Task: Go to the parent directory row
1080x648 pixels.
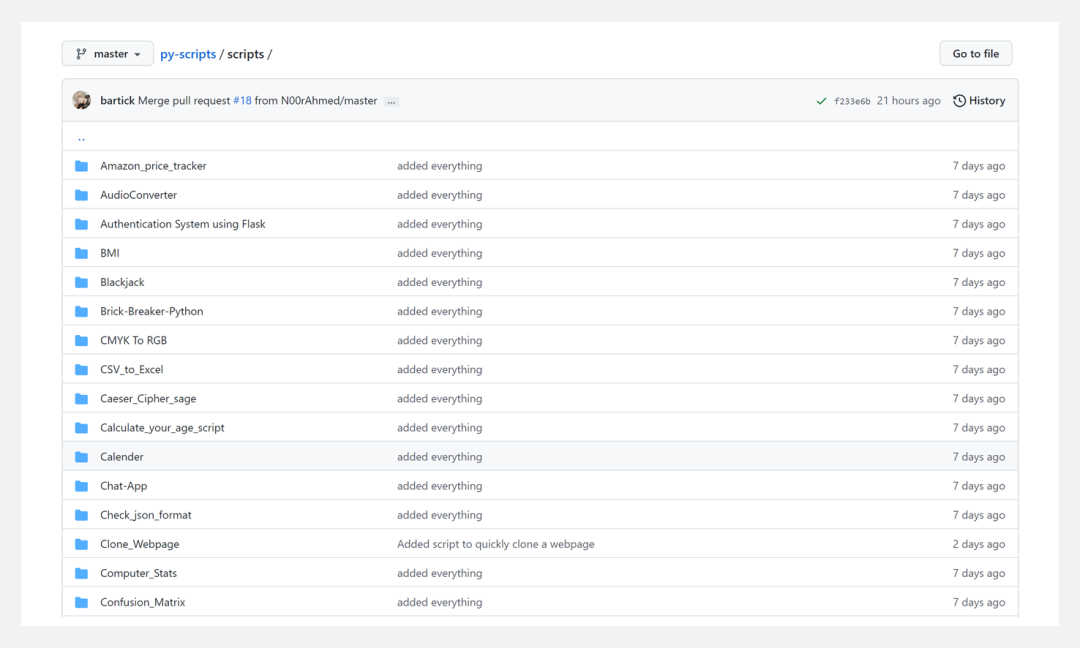Action: [x=82, y=137]
